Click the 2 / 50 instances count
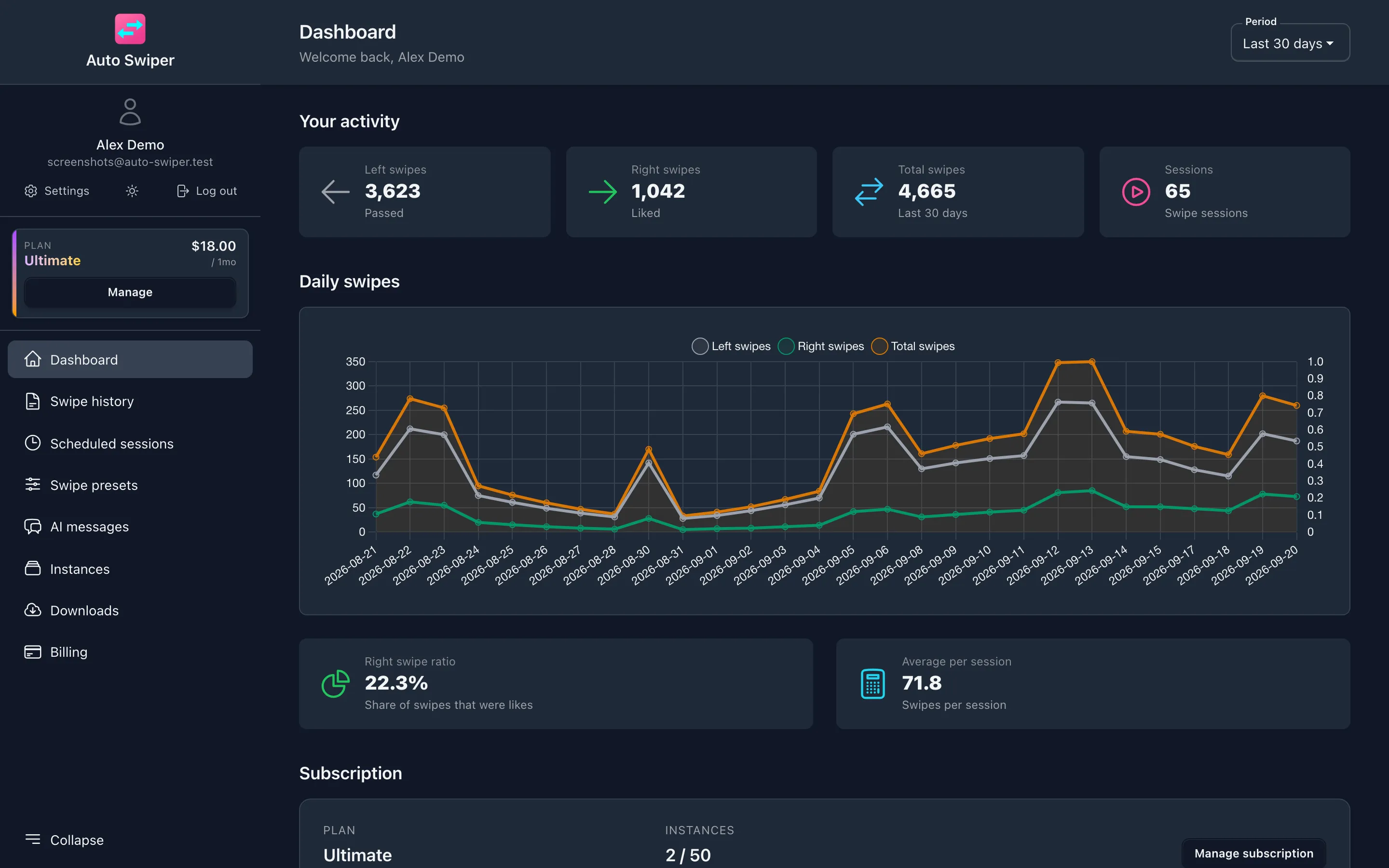Image resolution: width=1389 pixels, height=868 pixels. [688, 855]
